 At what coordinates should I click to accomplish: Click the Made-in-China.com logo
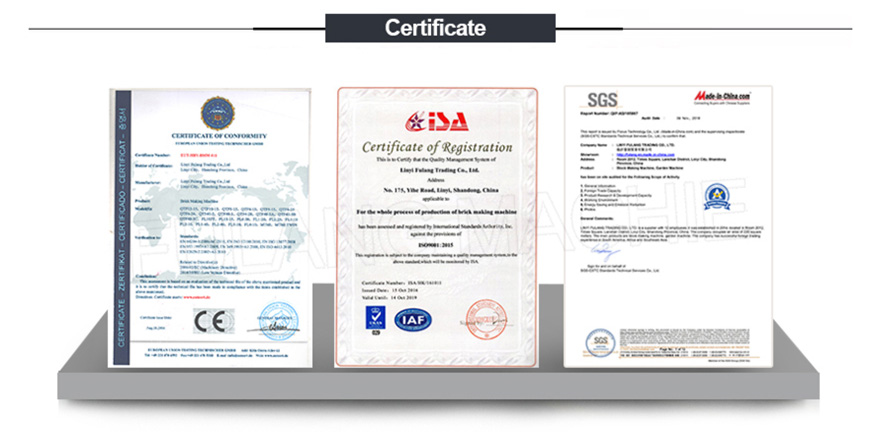[x=722, y=96]
